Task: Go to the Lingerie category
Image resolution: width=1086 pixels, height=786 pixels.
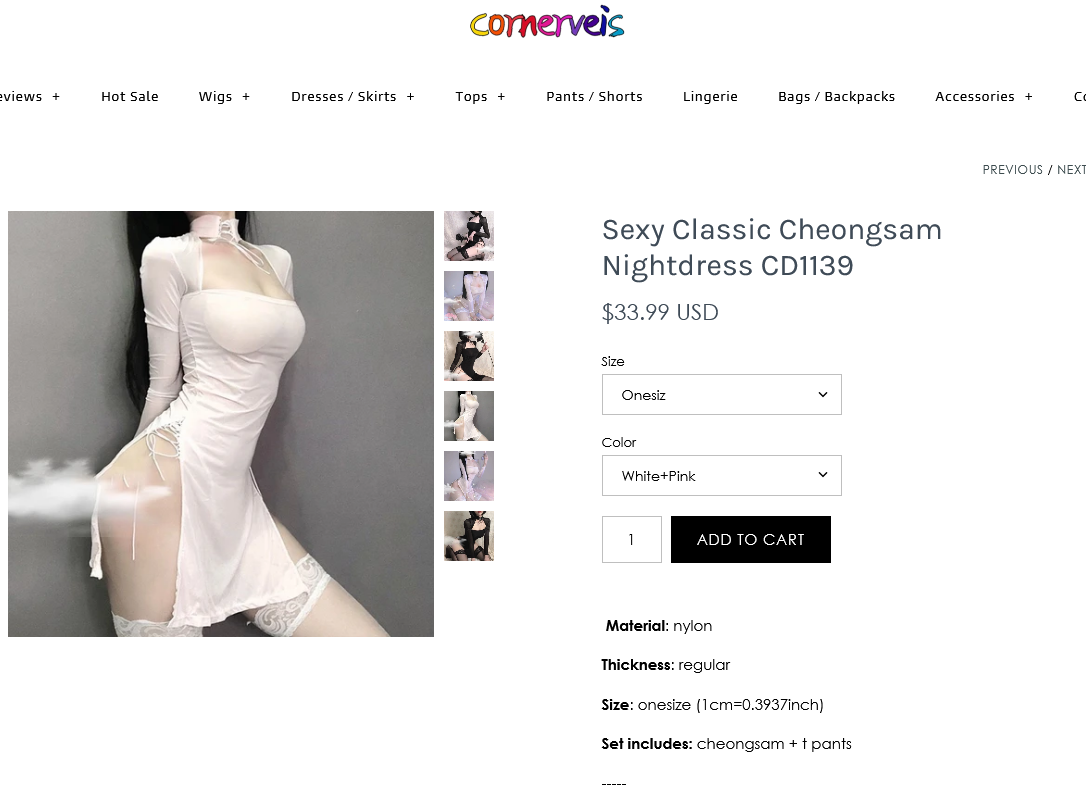Action: tap(710, 96)
